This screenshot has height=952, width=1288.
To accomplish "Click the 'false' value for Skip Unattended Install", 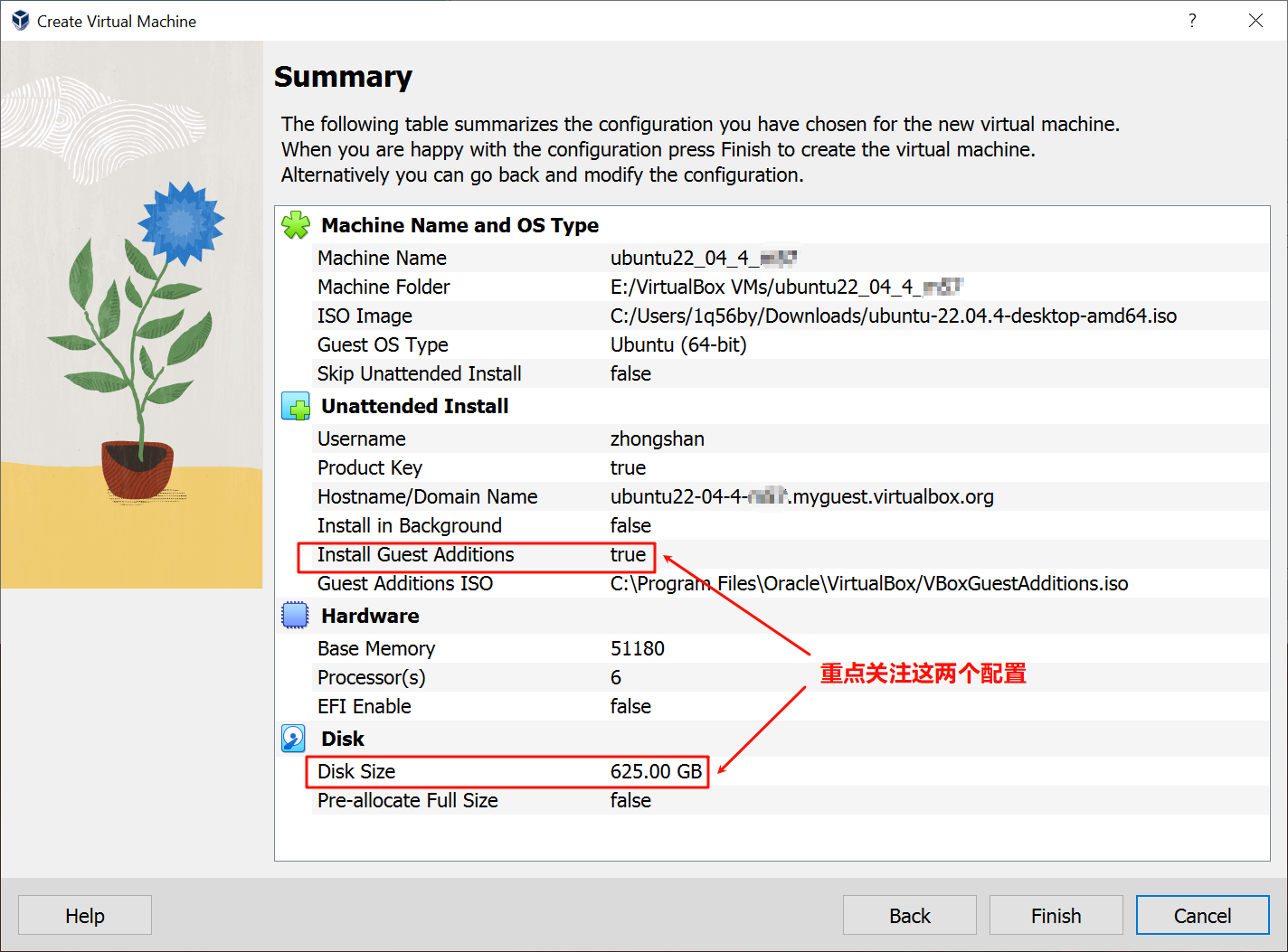I will [631, 373].
